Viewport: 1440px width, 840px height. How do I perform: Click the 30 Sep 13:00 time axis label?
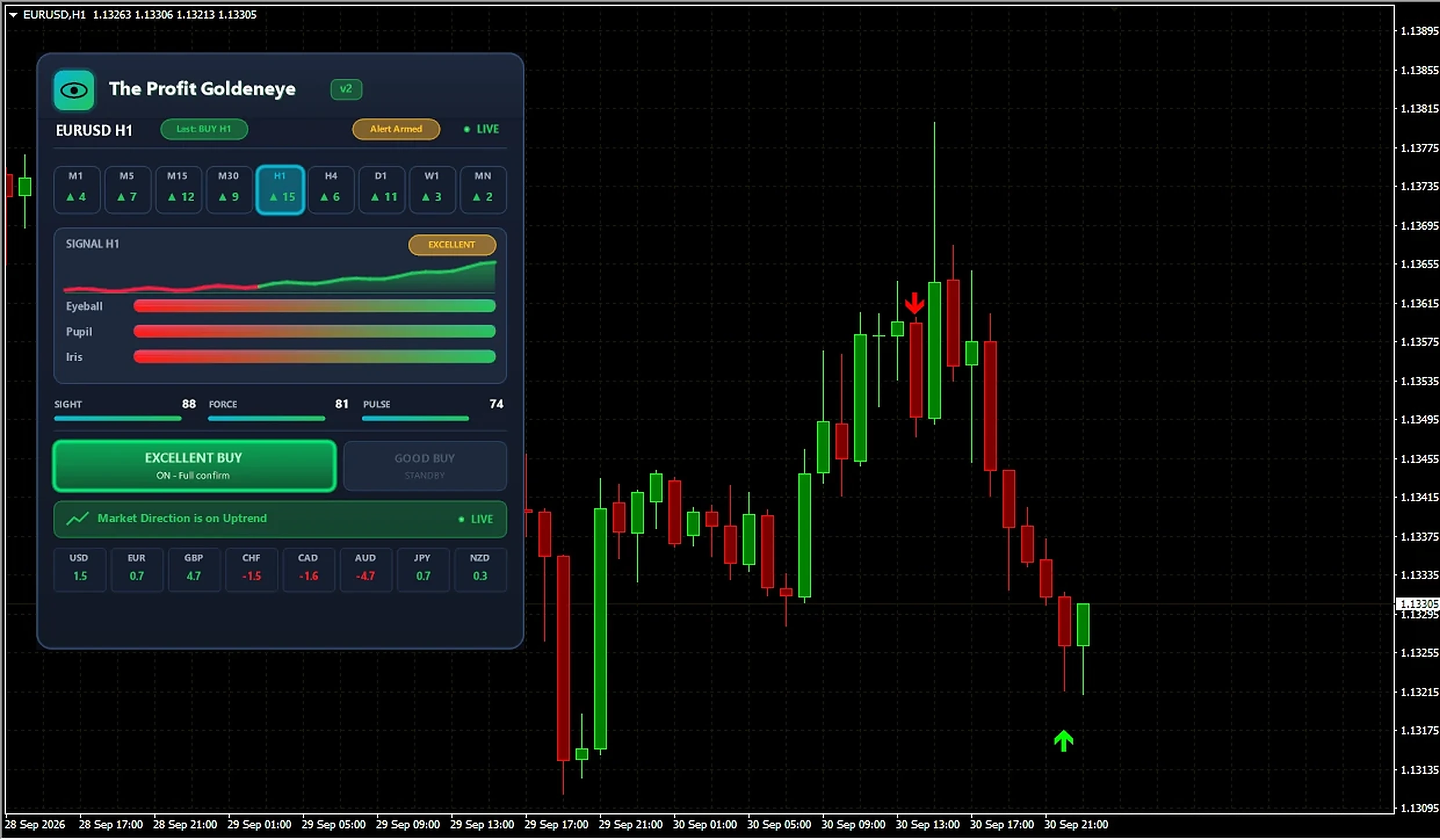click(927, 824)
